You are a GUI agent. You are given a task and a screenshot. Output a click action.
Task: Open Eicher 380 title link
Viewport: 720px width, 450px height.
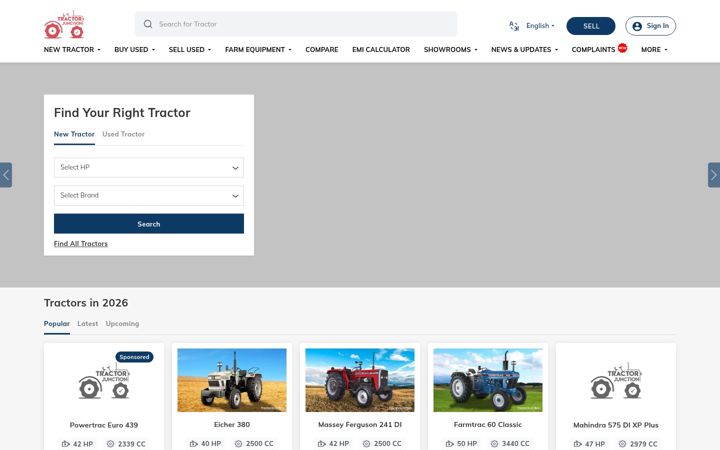(232, 425)
